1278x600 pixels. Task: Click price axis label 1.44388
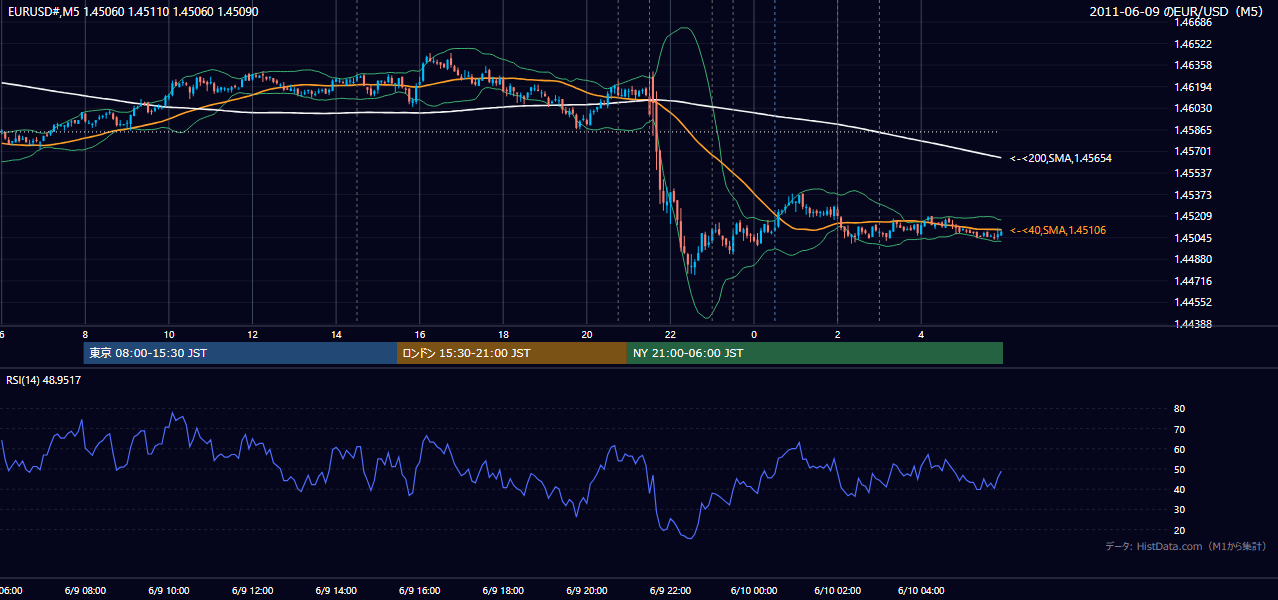[1192, 324]
